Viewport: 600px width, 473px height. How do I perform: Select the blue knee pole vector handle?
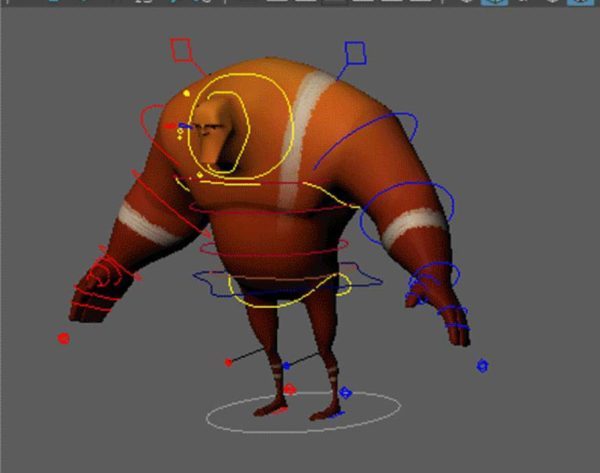pyautogui.click(x=286, y=366)
